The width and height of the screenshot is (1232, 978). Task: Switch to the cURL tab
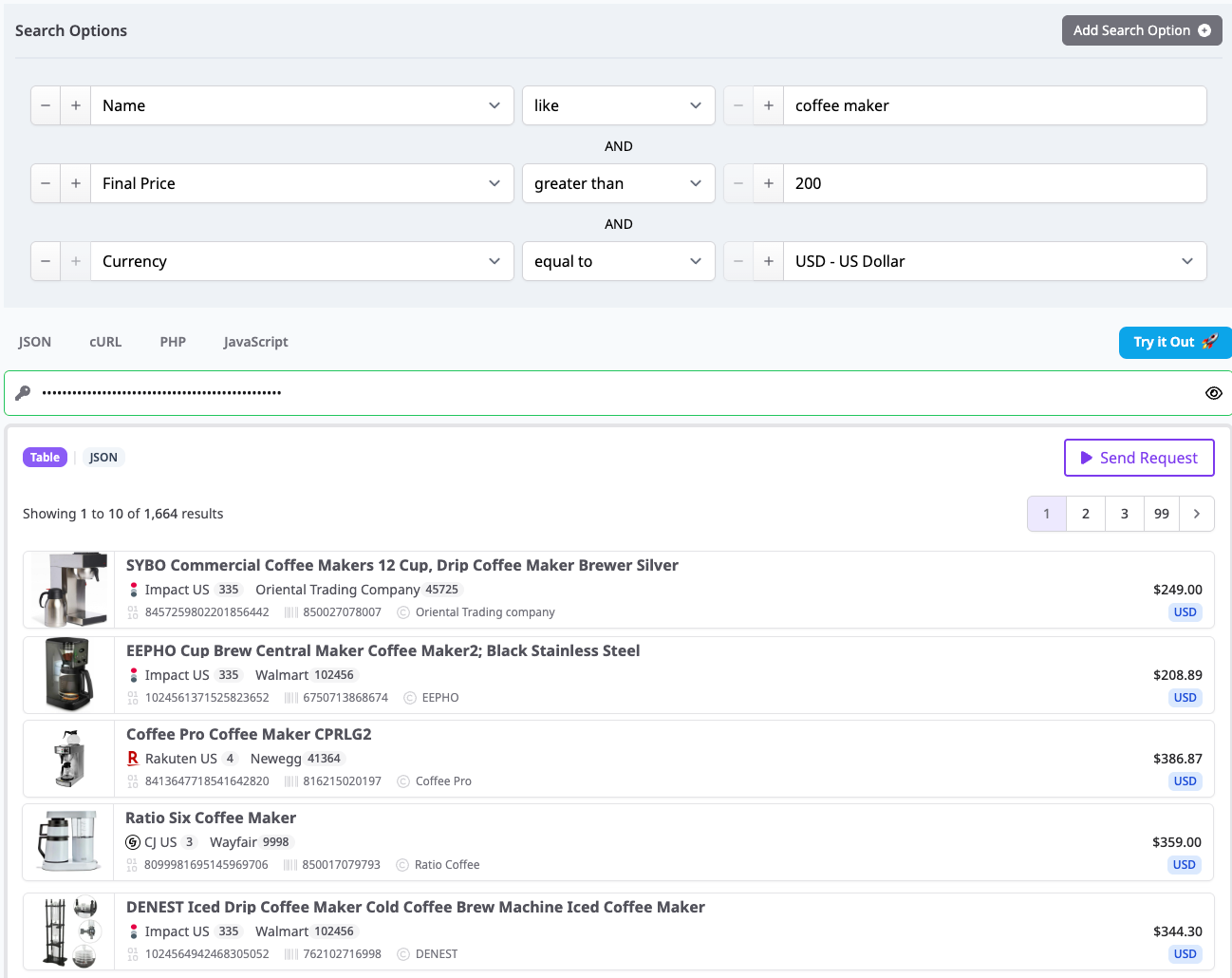(x=105, y=342)
